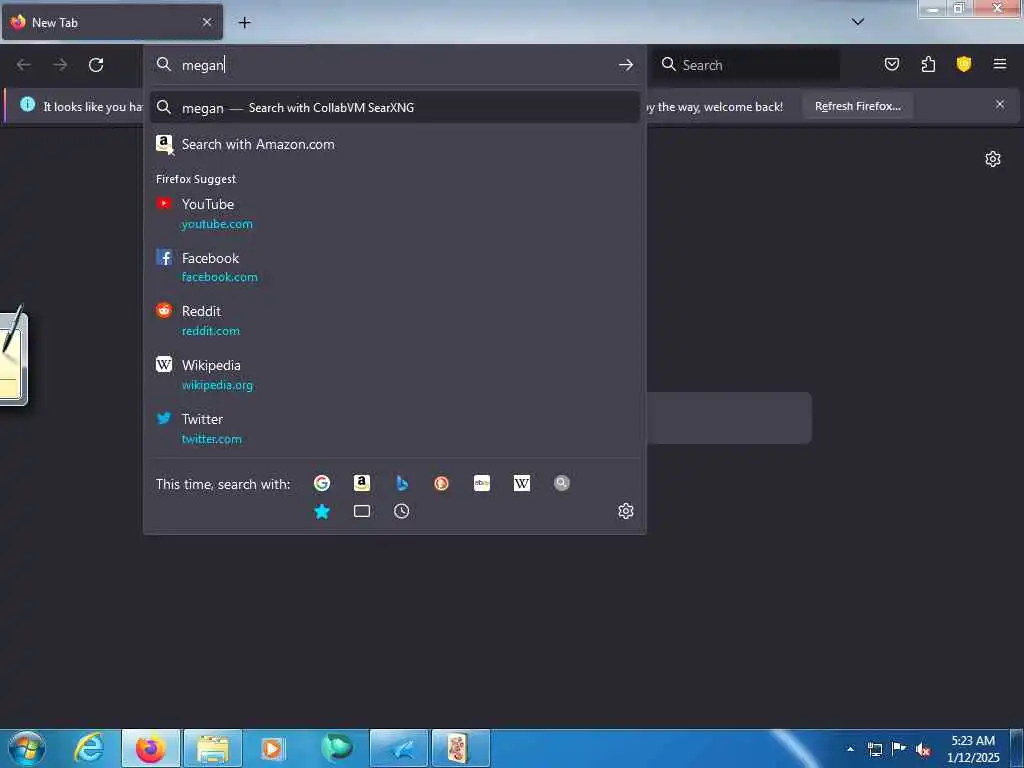
Task: Close the New Tab tab
Action: coord(207,22)
